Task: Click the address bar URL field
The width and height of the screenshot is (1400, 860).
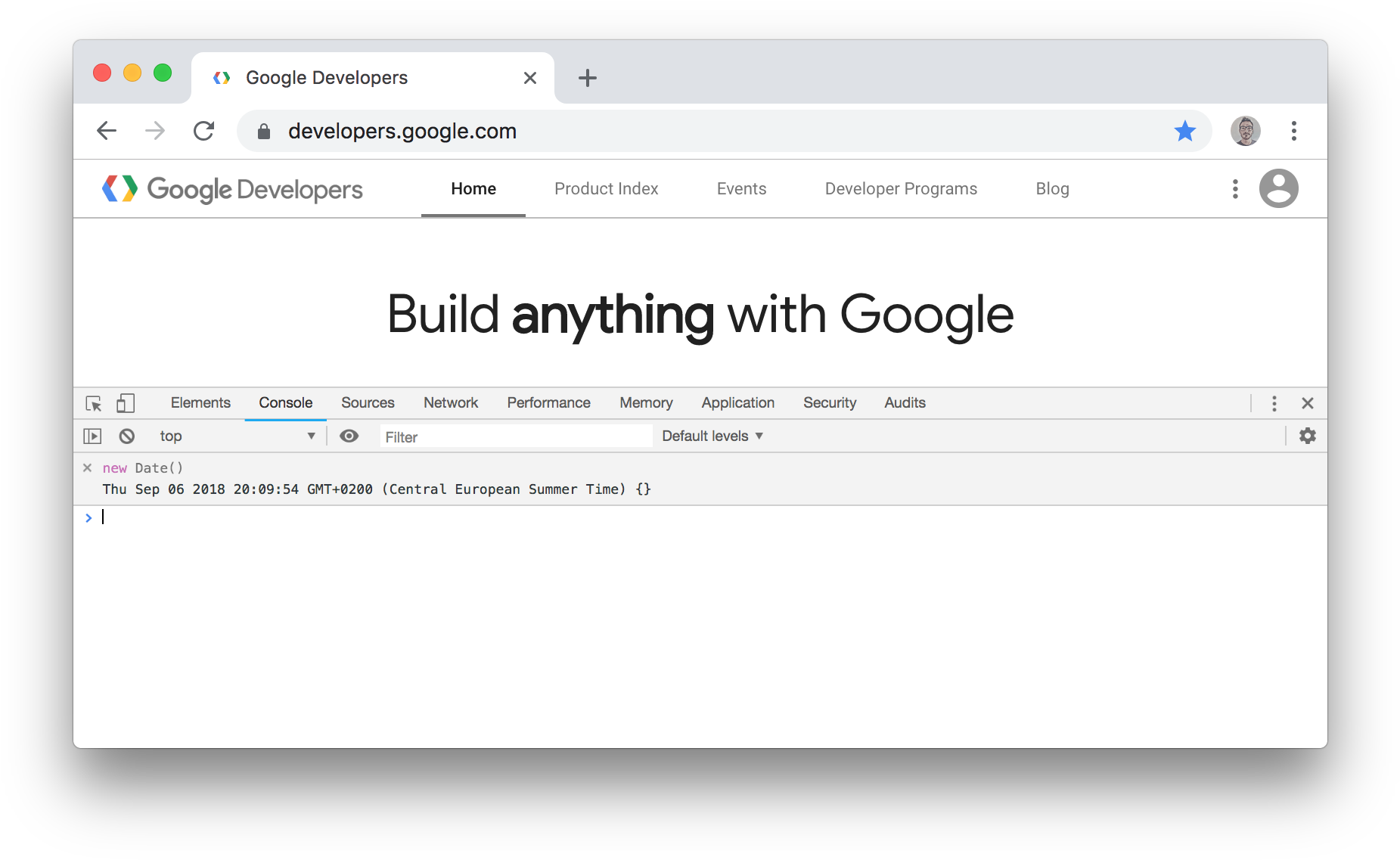Action: coord(725,131)
